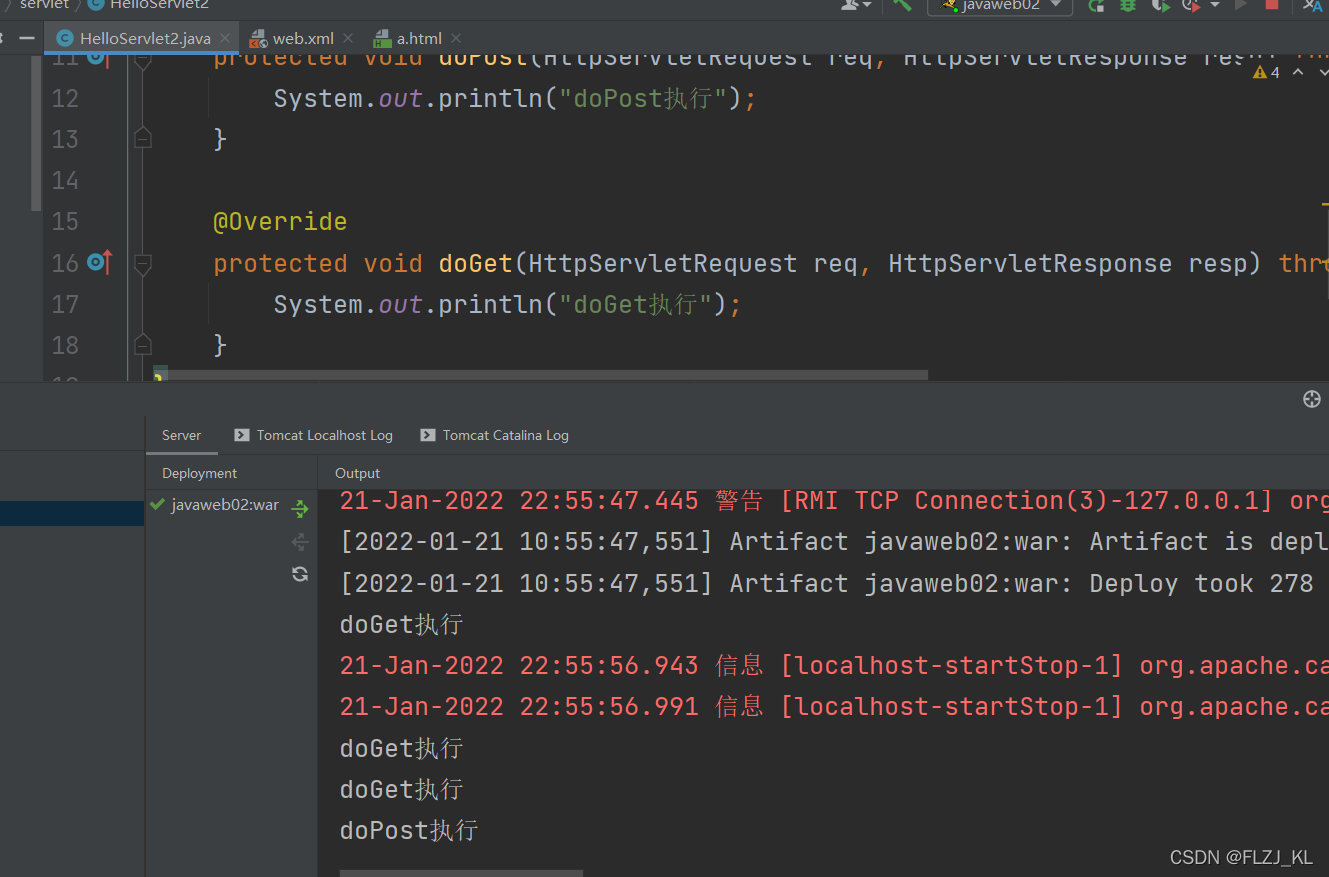Click the Tomcat Catalina Log tab icon
This screenshot has width=1329, height=877.
428,435
